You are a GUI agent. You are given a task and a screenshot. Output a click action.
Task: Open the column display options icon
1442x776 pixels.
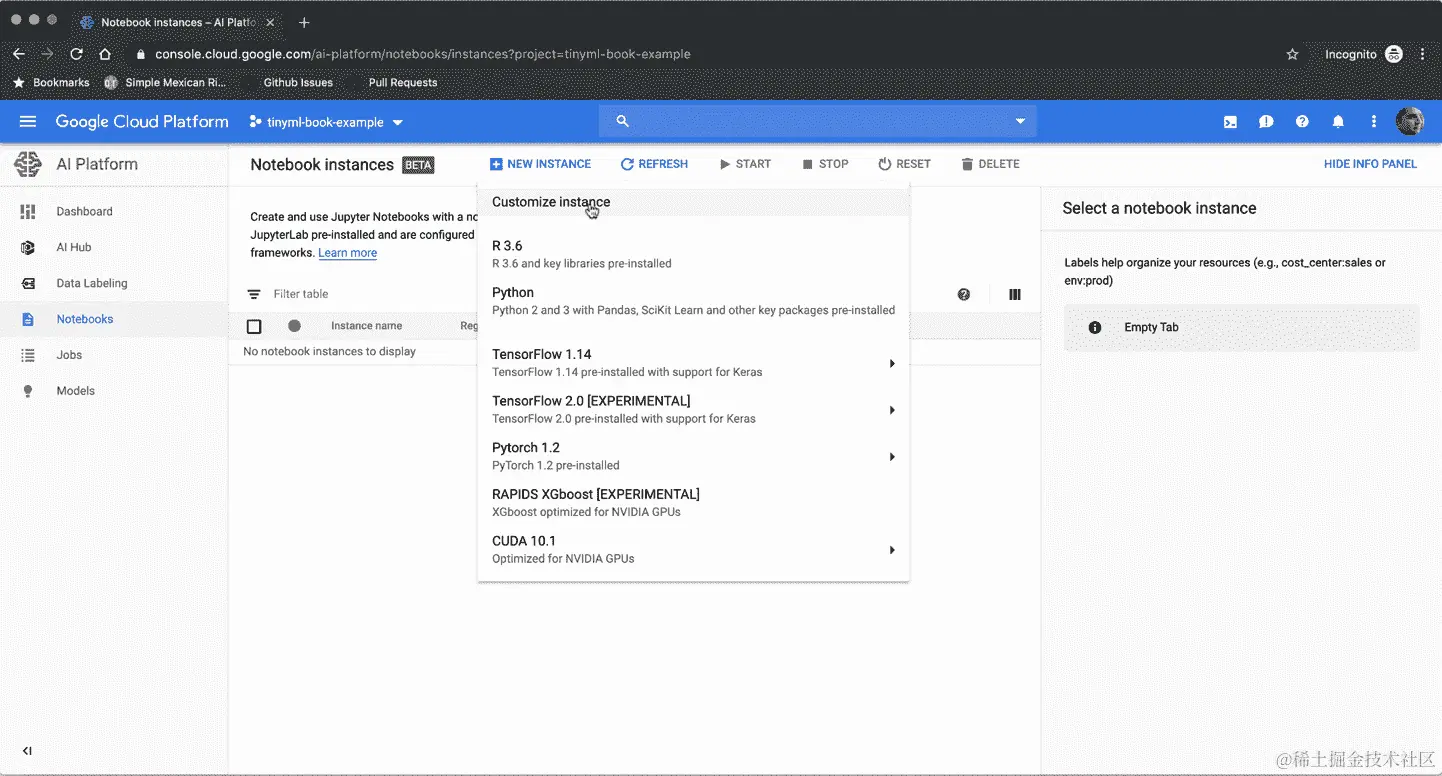(1015, 295)
